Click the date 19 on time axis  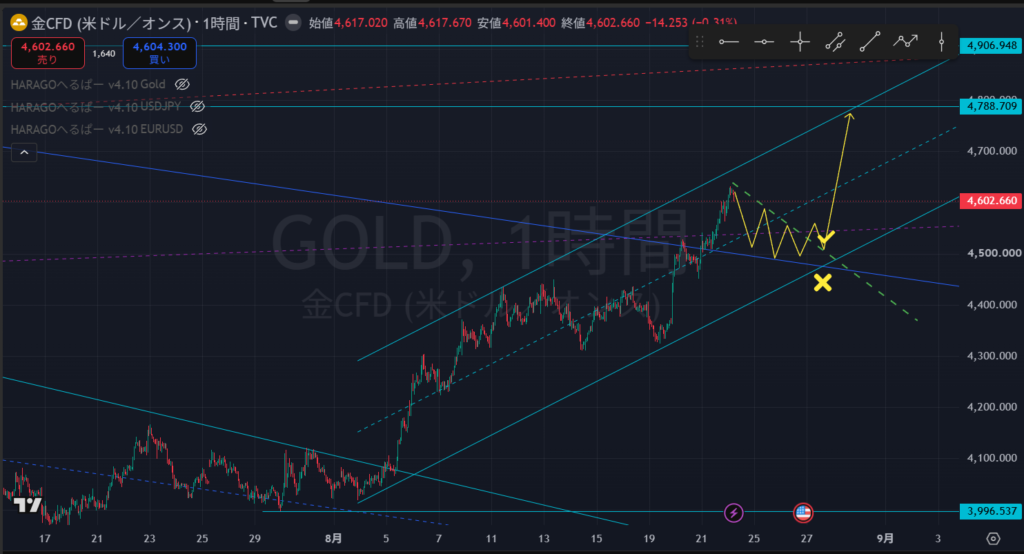pos(649,538)
